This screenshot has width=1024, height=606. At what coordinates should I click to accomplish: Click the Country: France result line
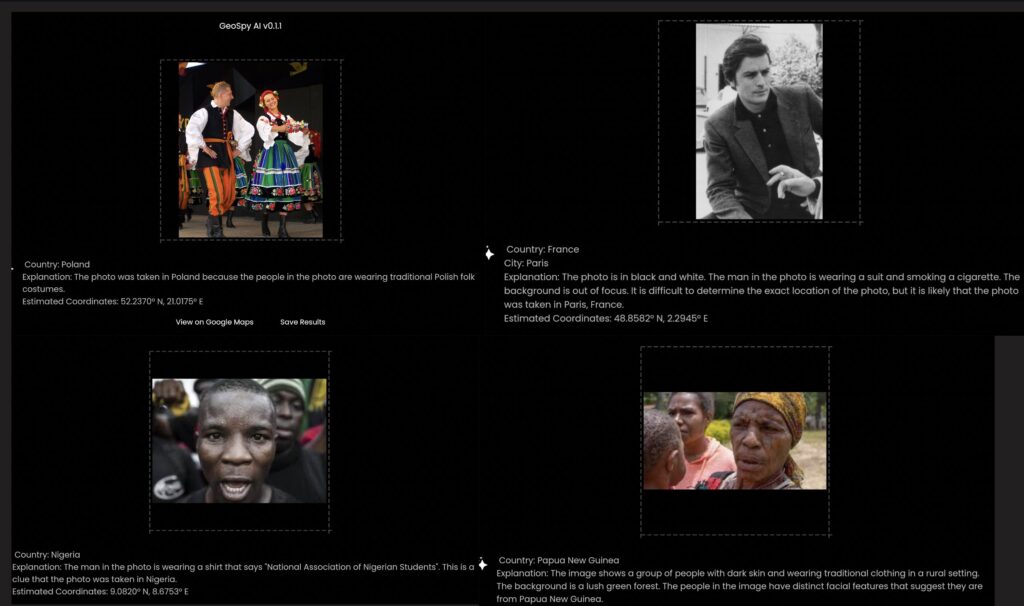click(542, 249)
